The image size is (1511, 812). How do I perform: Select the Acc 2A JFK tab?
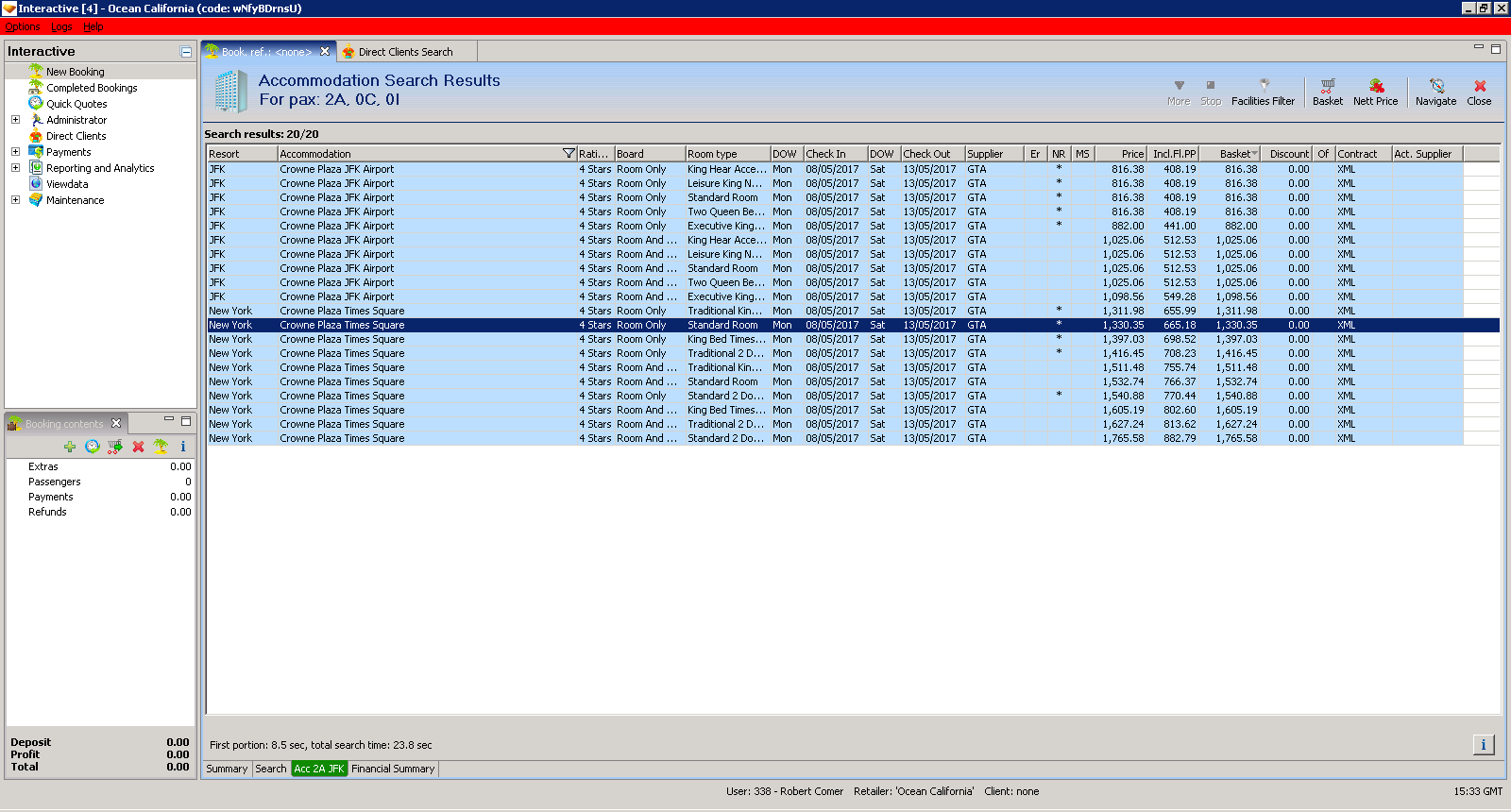pyautogui.click(x=319, y=769)
